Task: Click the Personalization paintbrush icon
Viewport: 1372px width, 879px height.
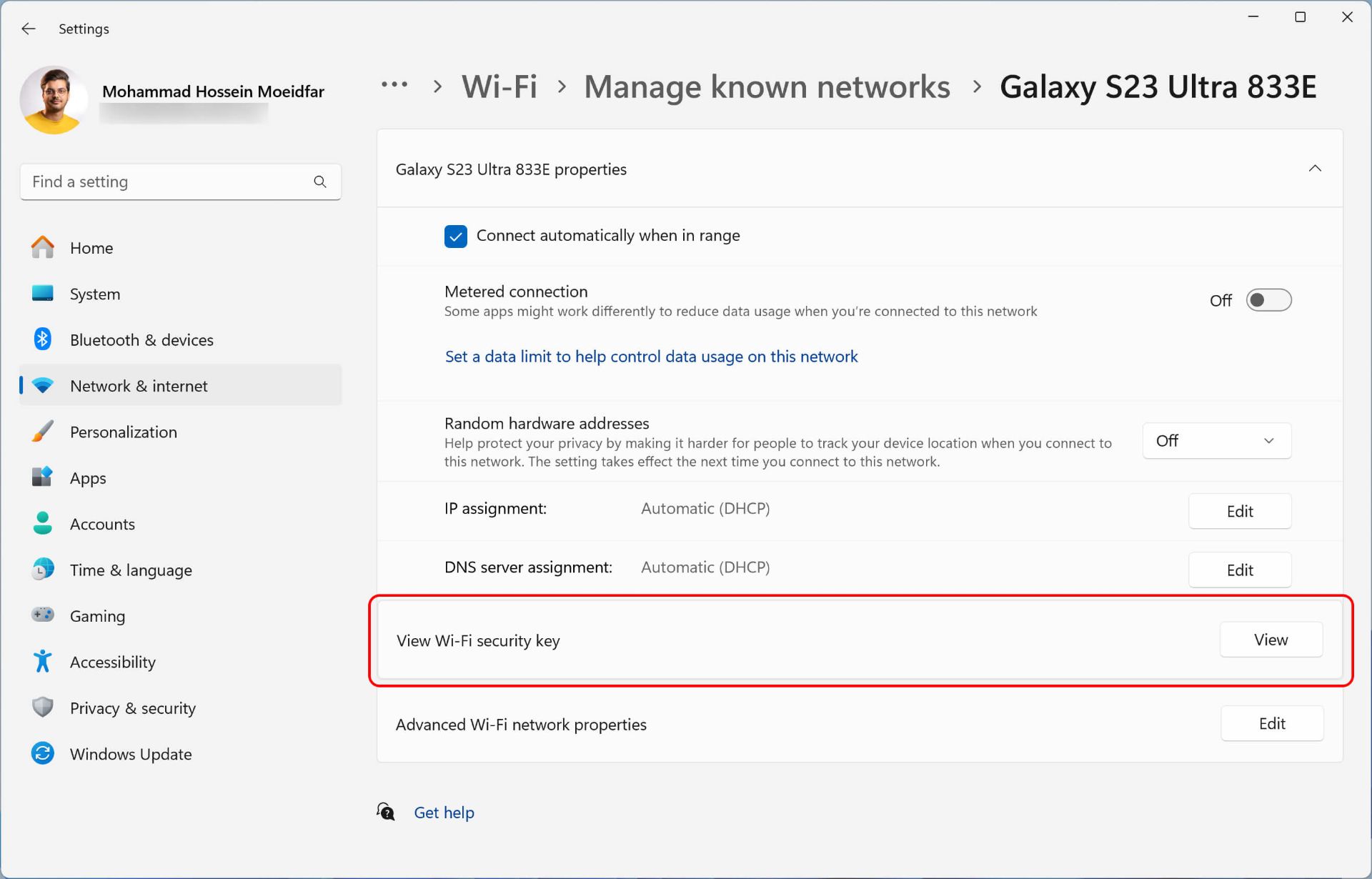Action: point(43,432)
